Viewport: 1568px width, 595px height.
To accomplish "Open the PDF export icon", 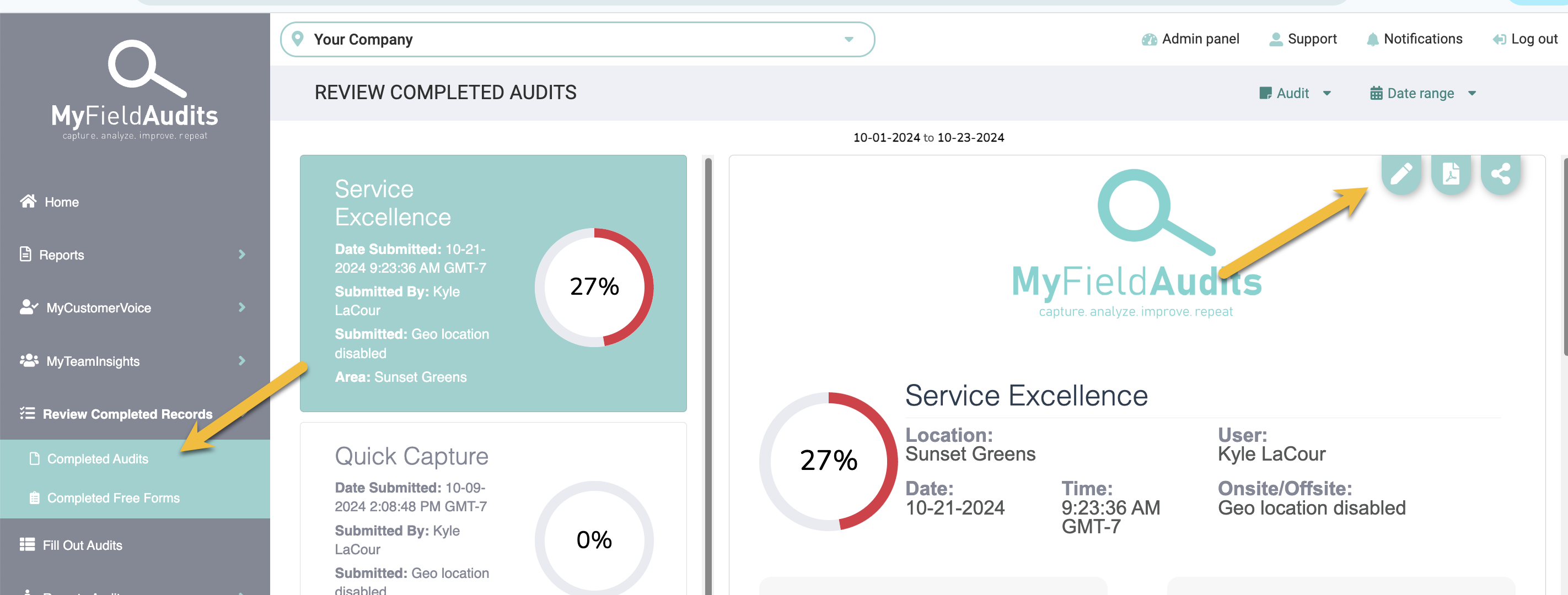I will 1451,175.
